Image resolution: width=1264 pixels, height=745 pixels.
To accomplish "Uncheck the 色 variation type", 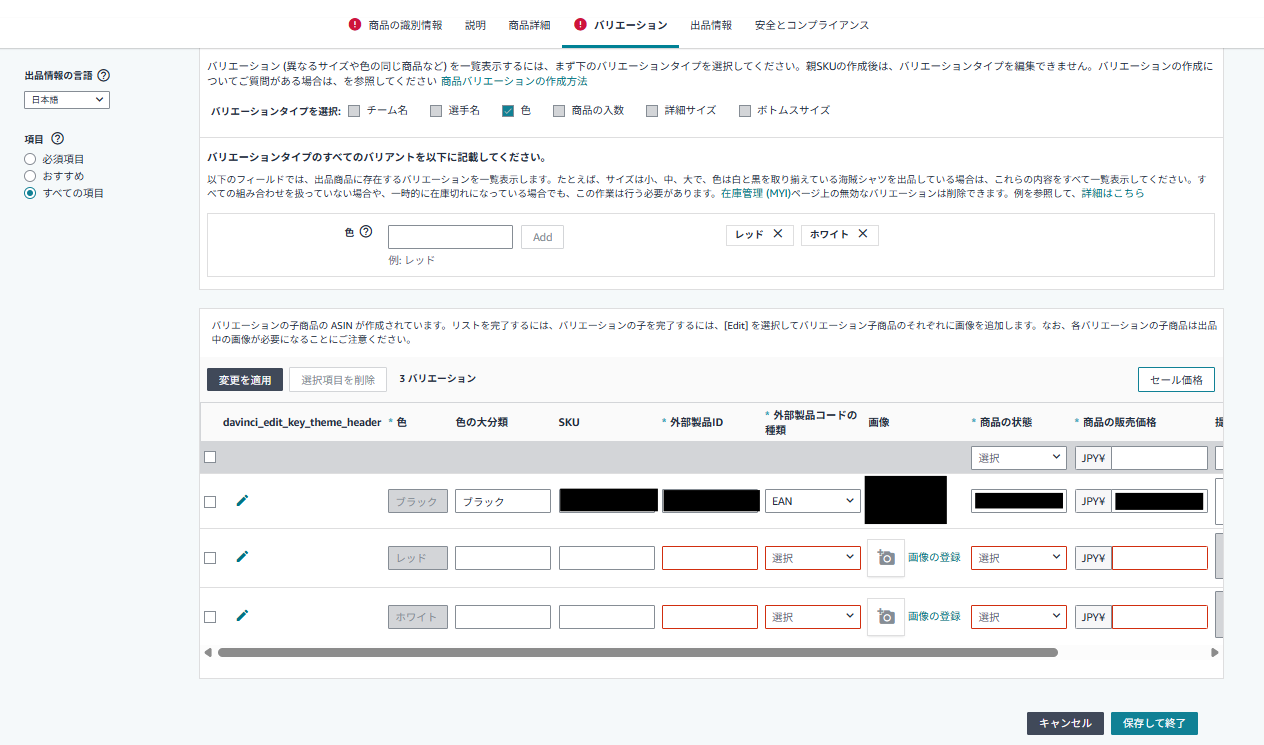I will pyautogui.click(x=508, y=111).
